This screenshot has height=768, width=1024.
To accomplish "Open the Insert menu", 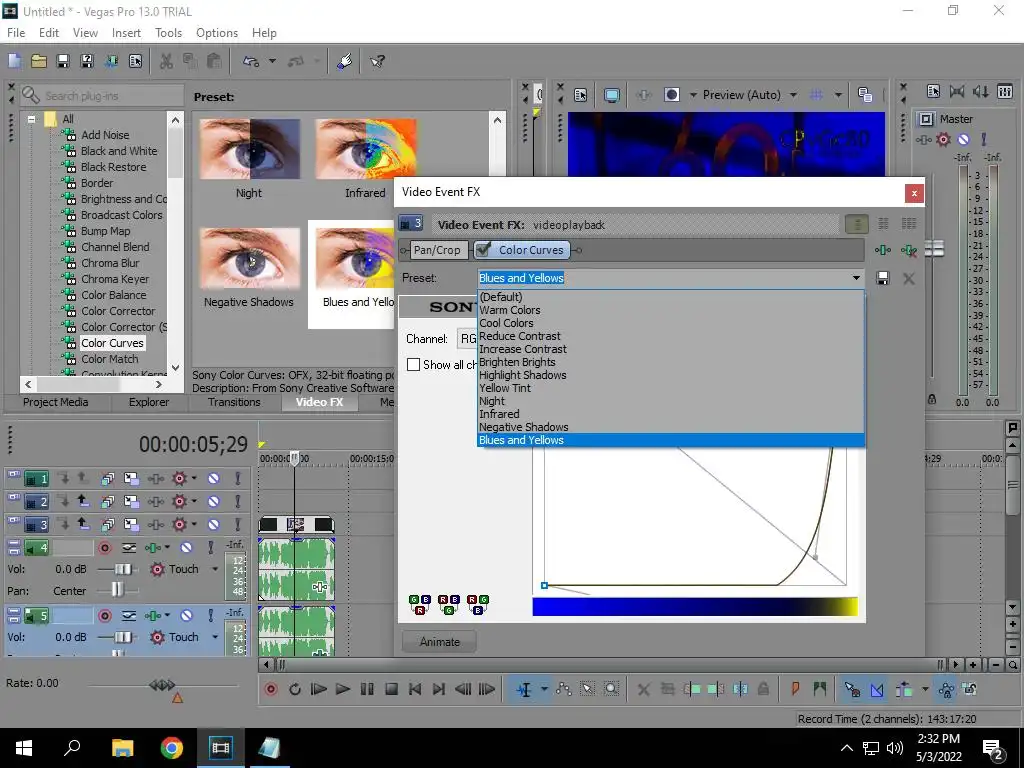I will 126,33.
